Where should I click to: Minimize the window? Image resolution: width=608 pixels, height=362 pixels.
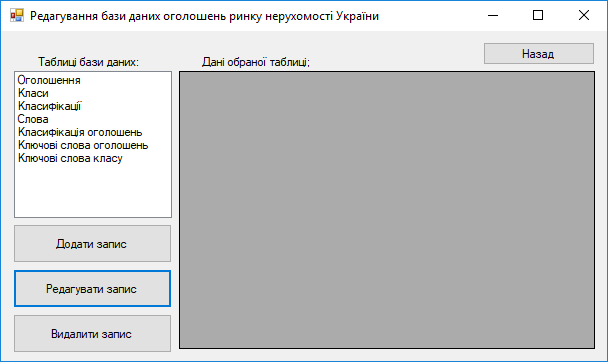click(493, 16)
